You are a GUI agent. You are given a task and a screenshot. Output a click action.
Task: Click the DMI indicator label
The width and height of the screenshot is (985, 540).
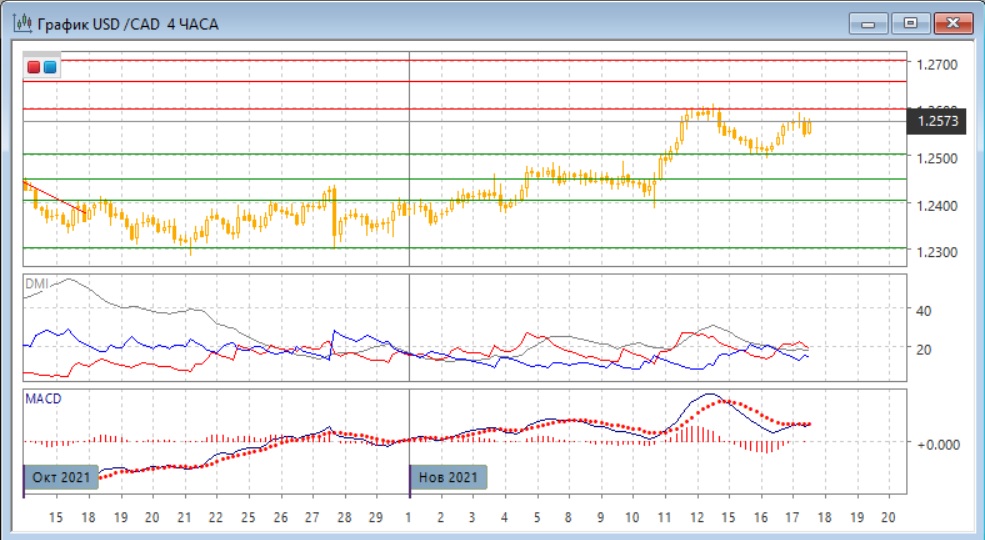tap(36, 284)
